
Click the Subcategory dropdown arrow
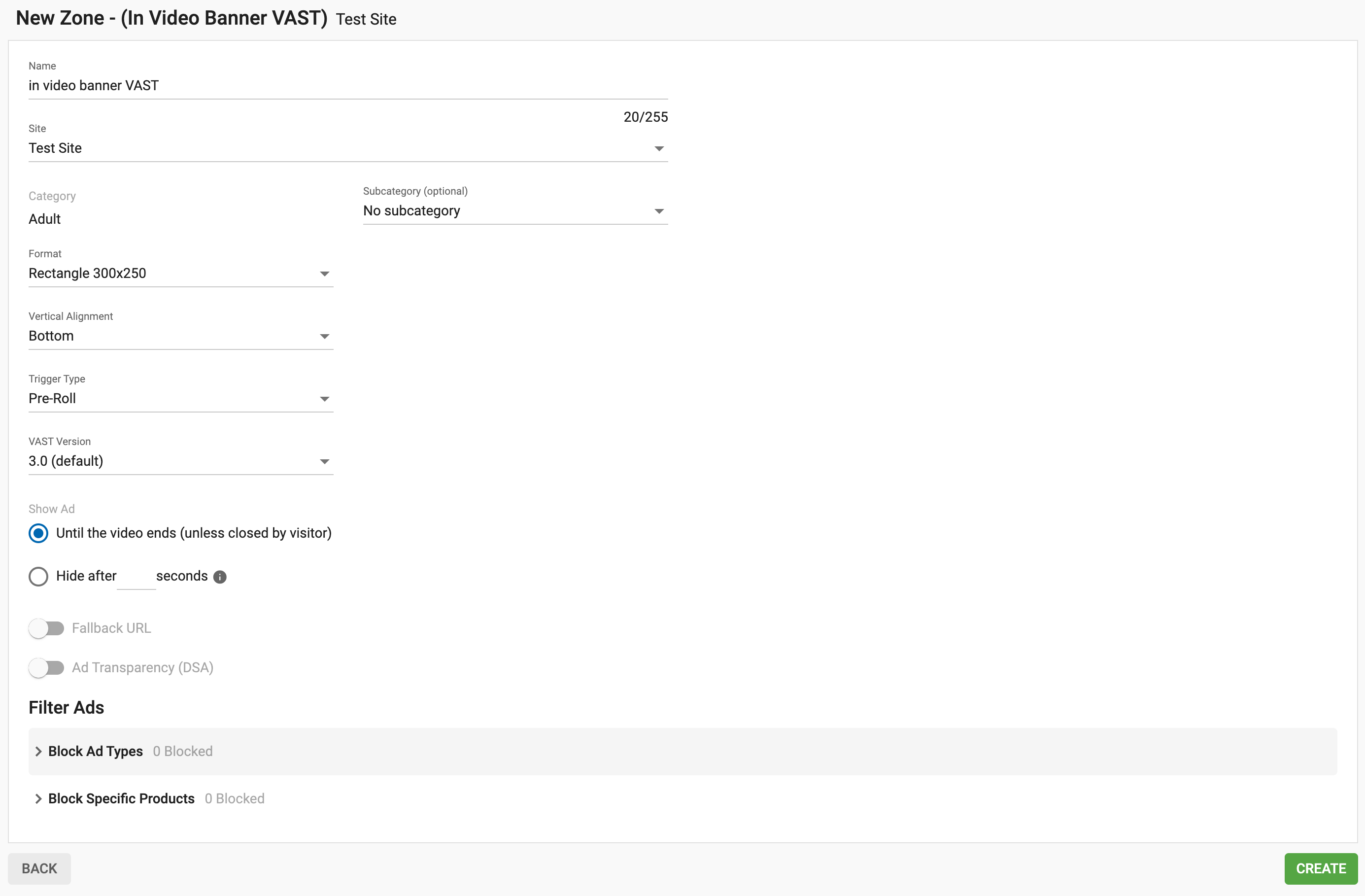coord(659,211)
